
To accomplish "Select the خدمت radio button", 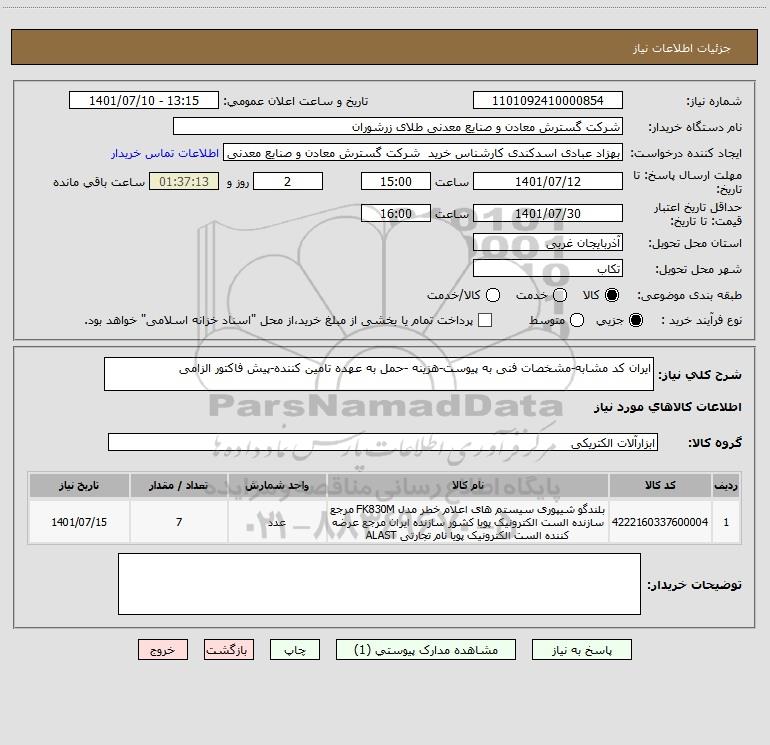I will (x=560, y=295).
